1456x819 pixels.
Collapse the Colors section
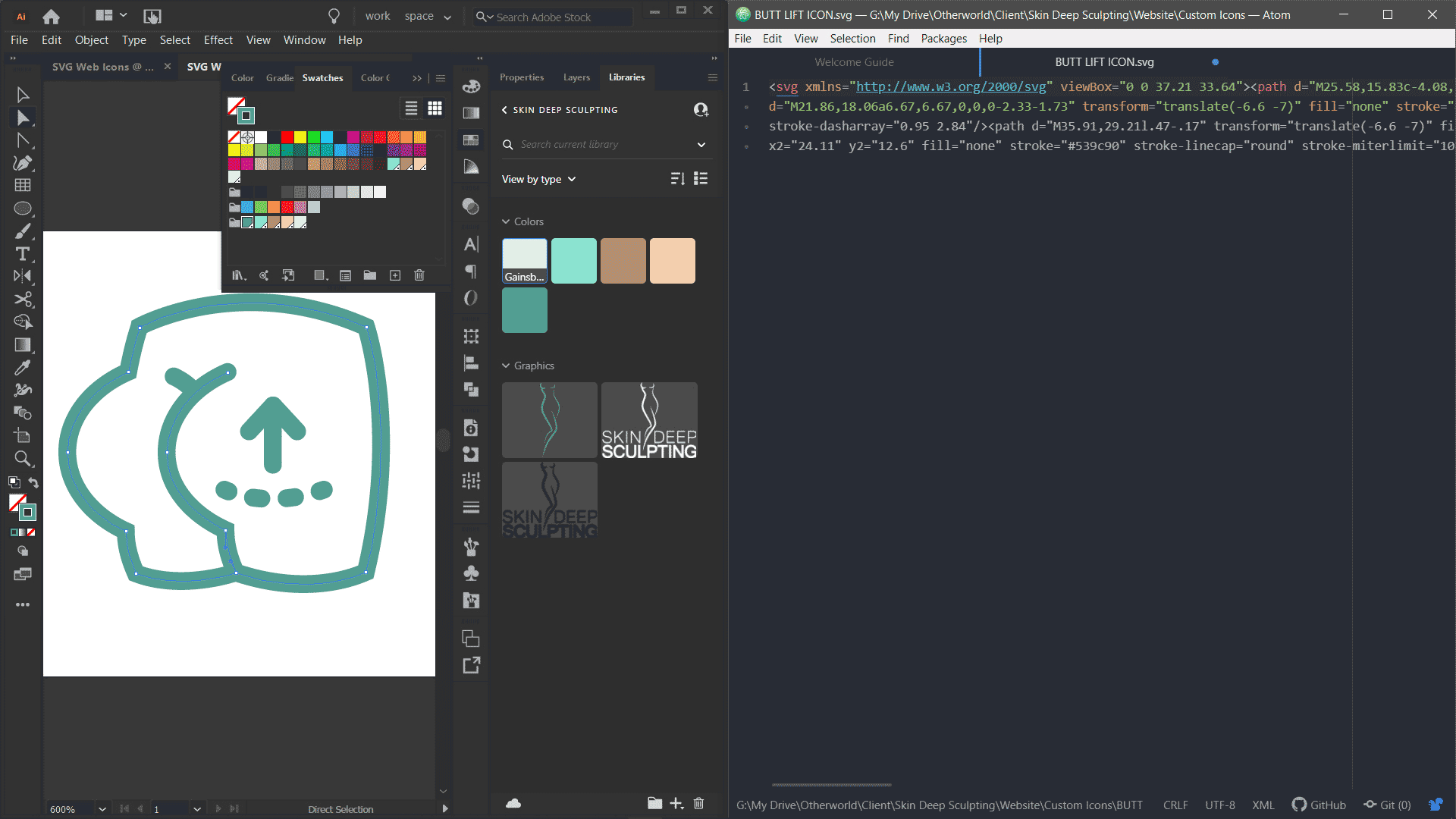pos(506,221)
